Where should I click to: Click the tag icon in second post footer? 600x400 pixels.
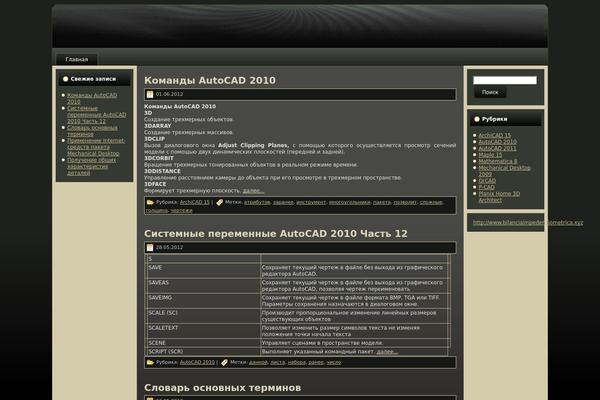coord(224,362)
